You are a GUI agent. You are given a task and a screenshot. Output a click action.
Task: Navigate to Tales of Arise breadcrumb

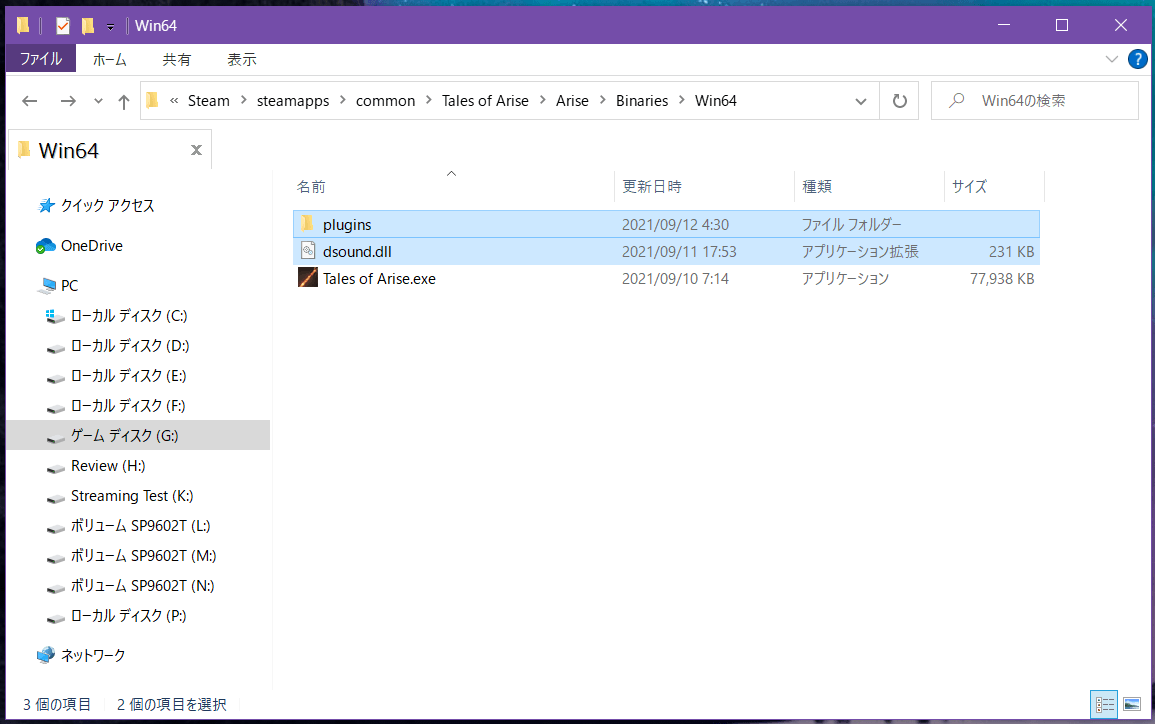coord(485,101)
